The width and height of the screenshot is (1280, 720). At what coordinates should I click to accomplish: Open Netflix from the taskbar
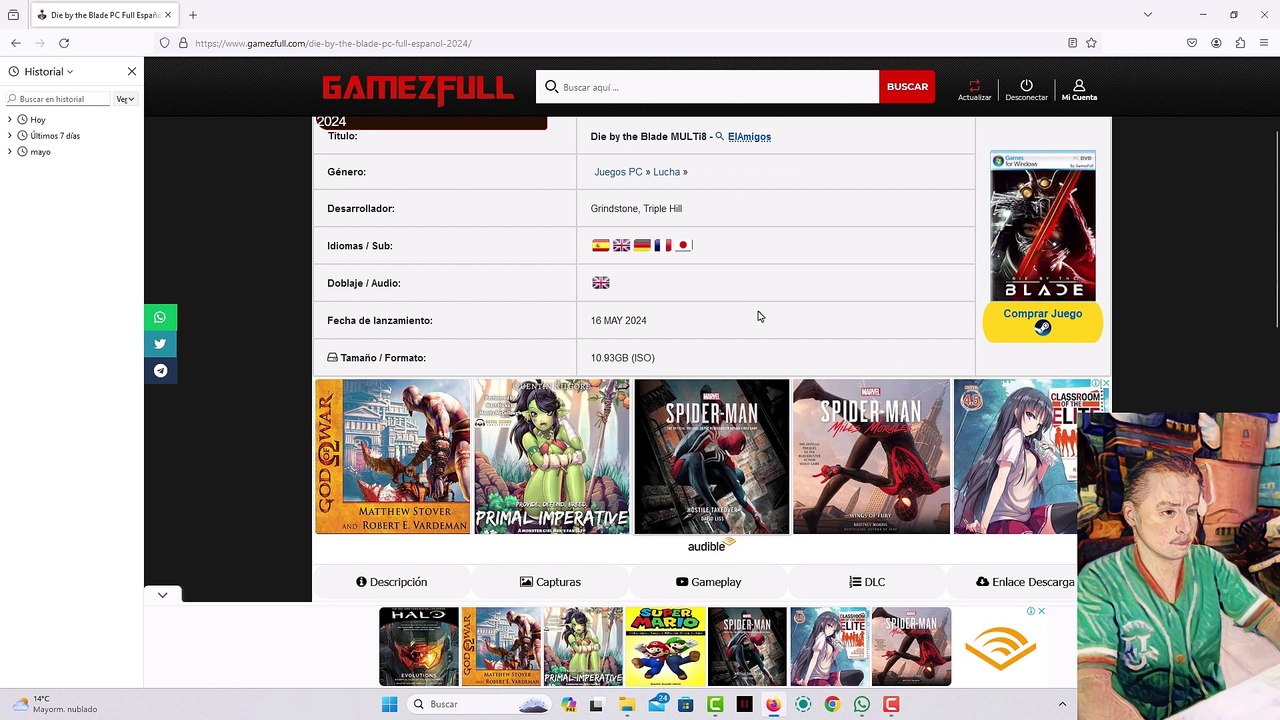click(744, 704)
